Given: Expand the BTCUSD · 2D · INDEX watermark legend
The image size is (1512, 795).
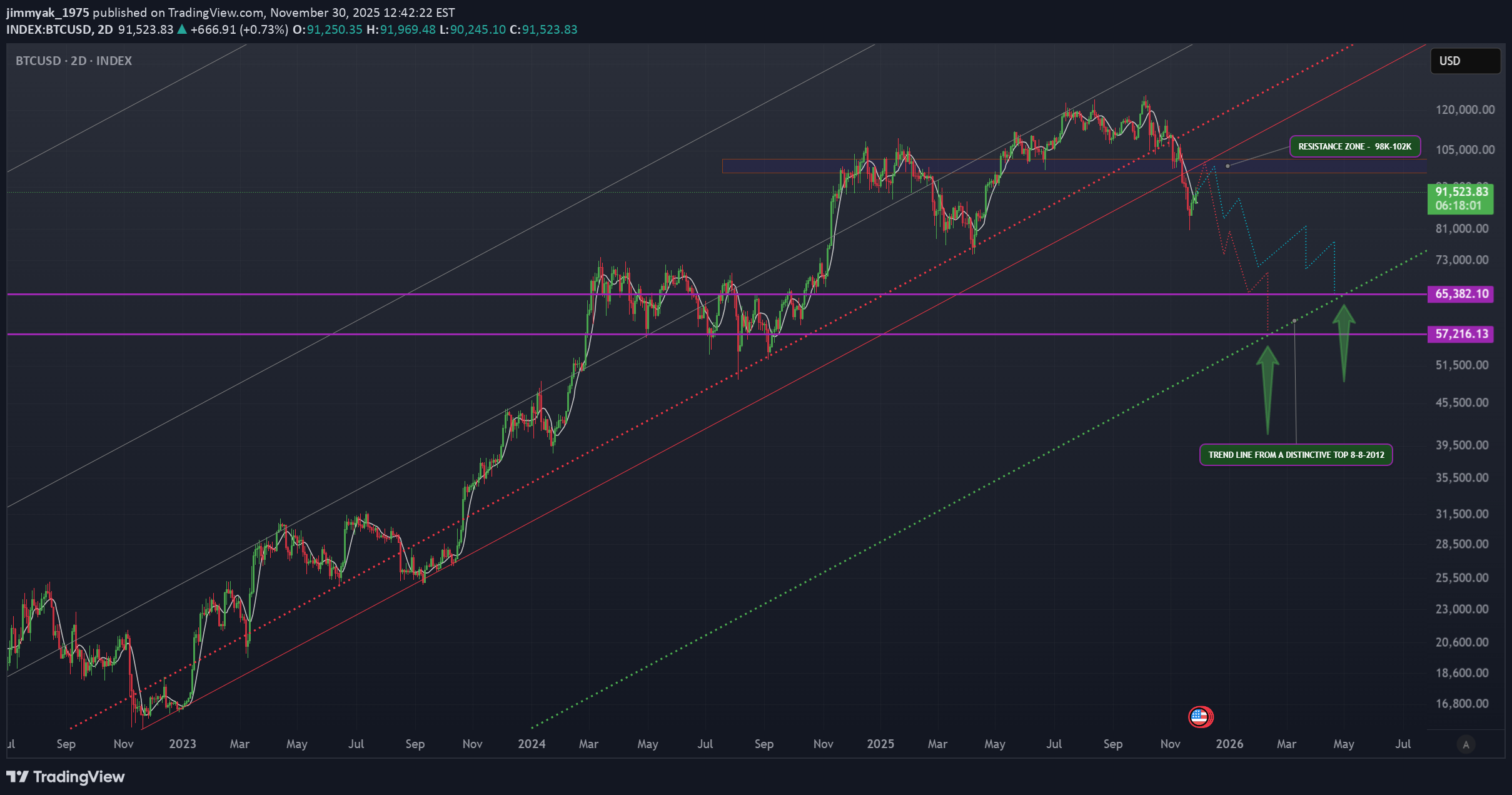Looking at the screenshot, I should coord(73,60).
